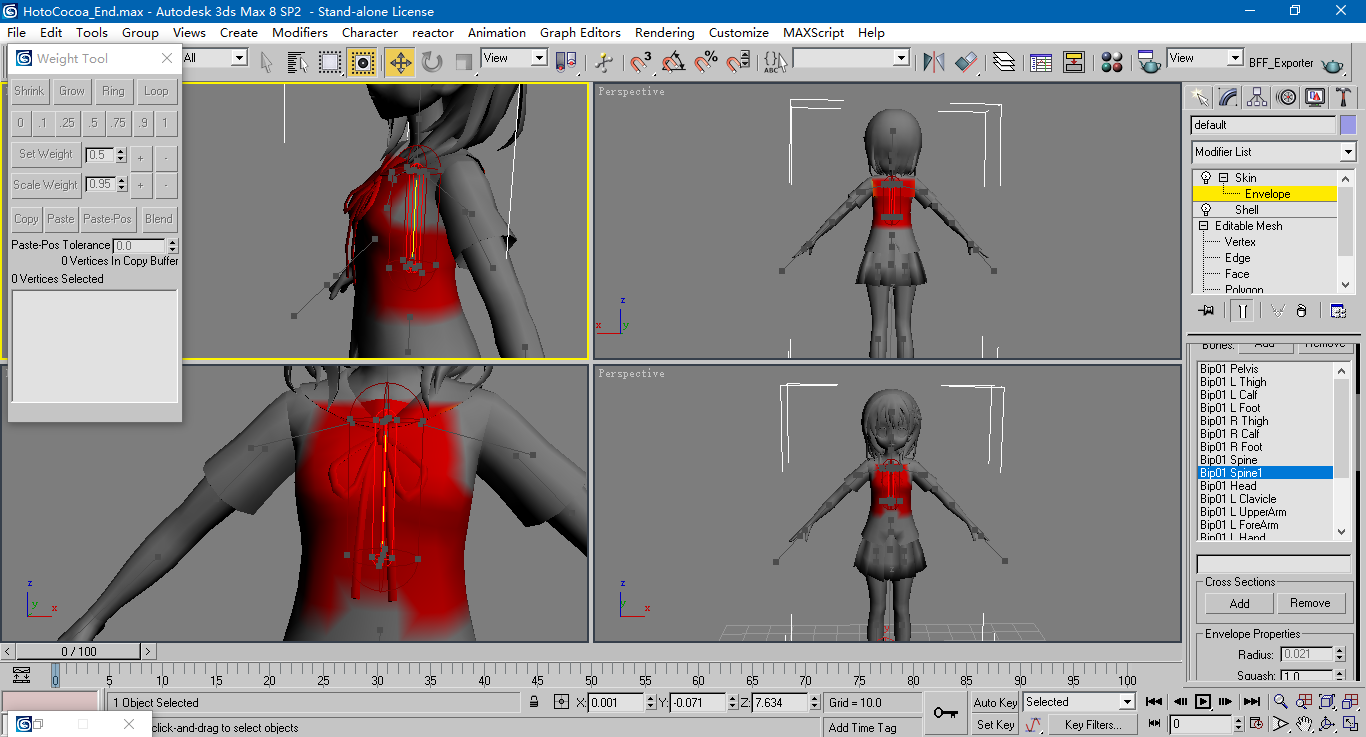
Task: Click the Rotate tool icon
Action: point(432,63)
